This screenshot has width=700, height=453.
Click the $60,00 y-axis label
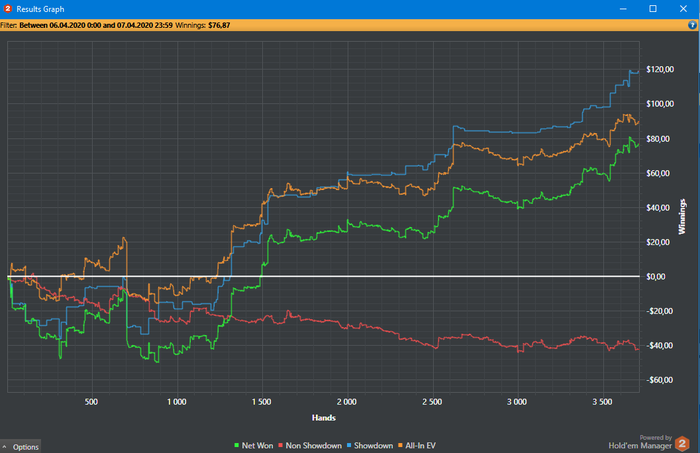(658, 173)
